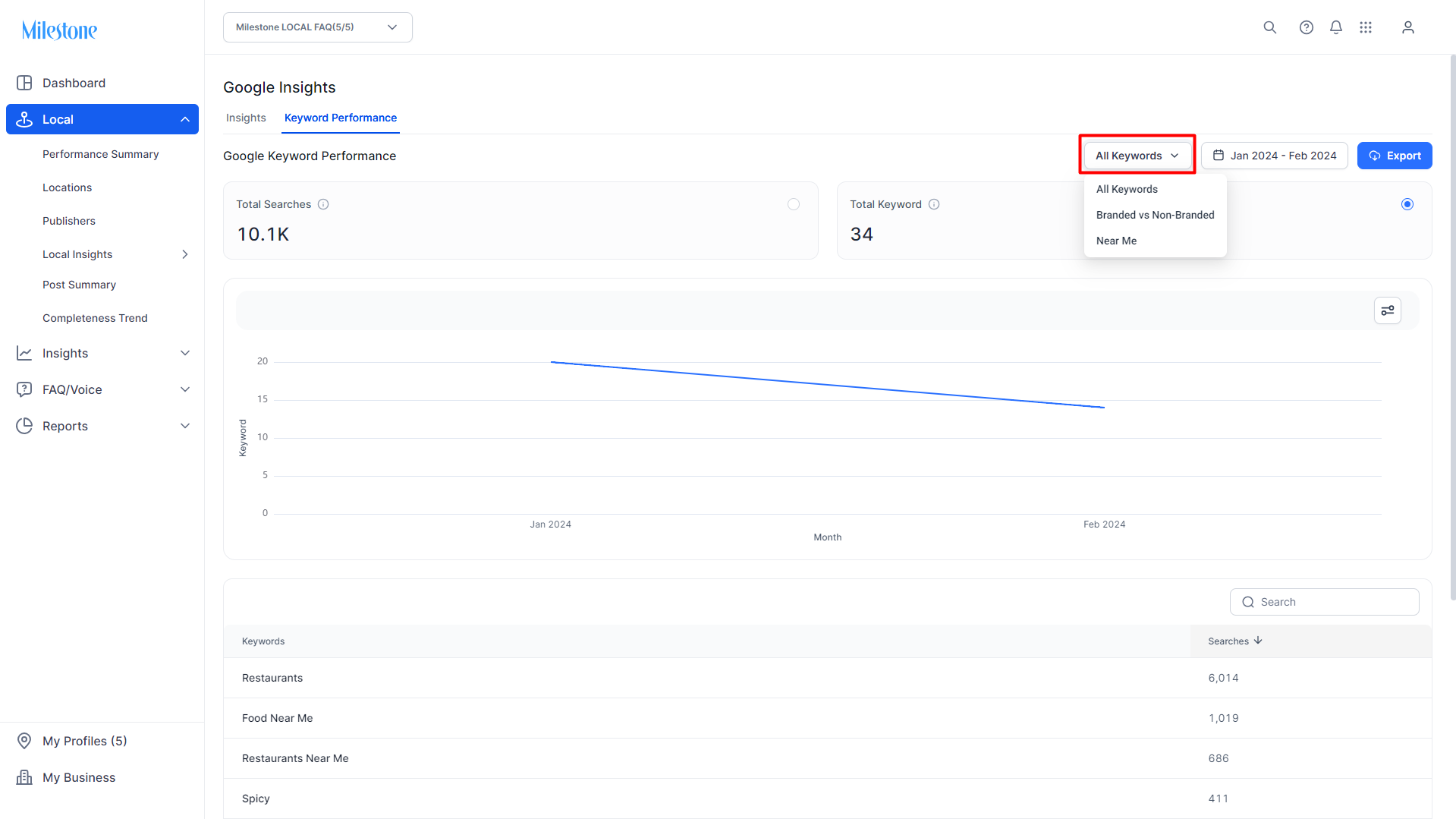This screenshot has height=819, width=1456.
Task: Open notifications bell
Action: click(x=1336, y=27)
